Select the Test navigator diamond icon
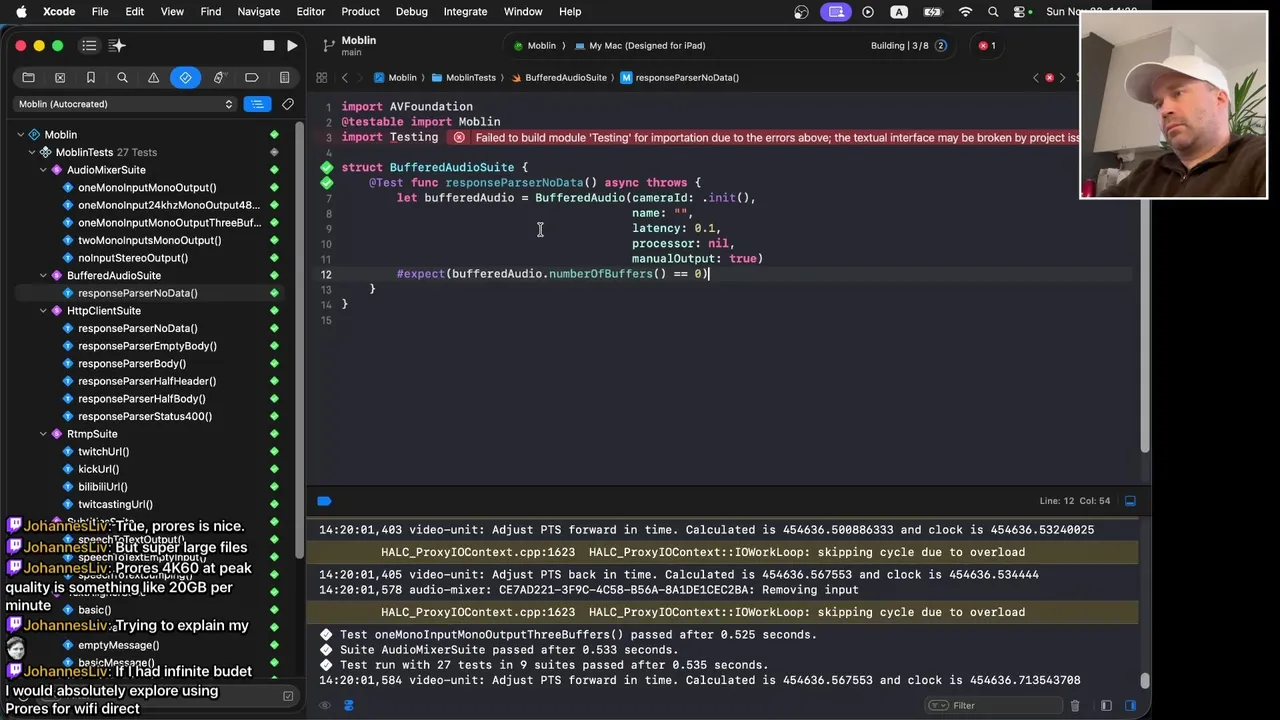The width and height of the screenshot is (1280, 720). 185,77
